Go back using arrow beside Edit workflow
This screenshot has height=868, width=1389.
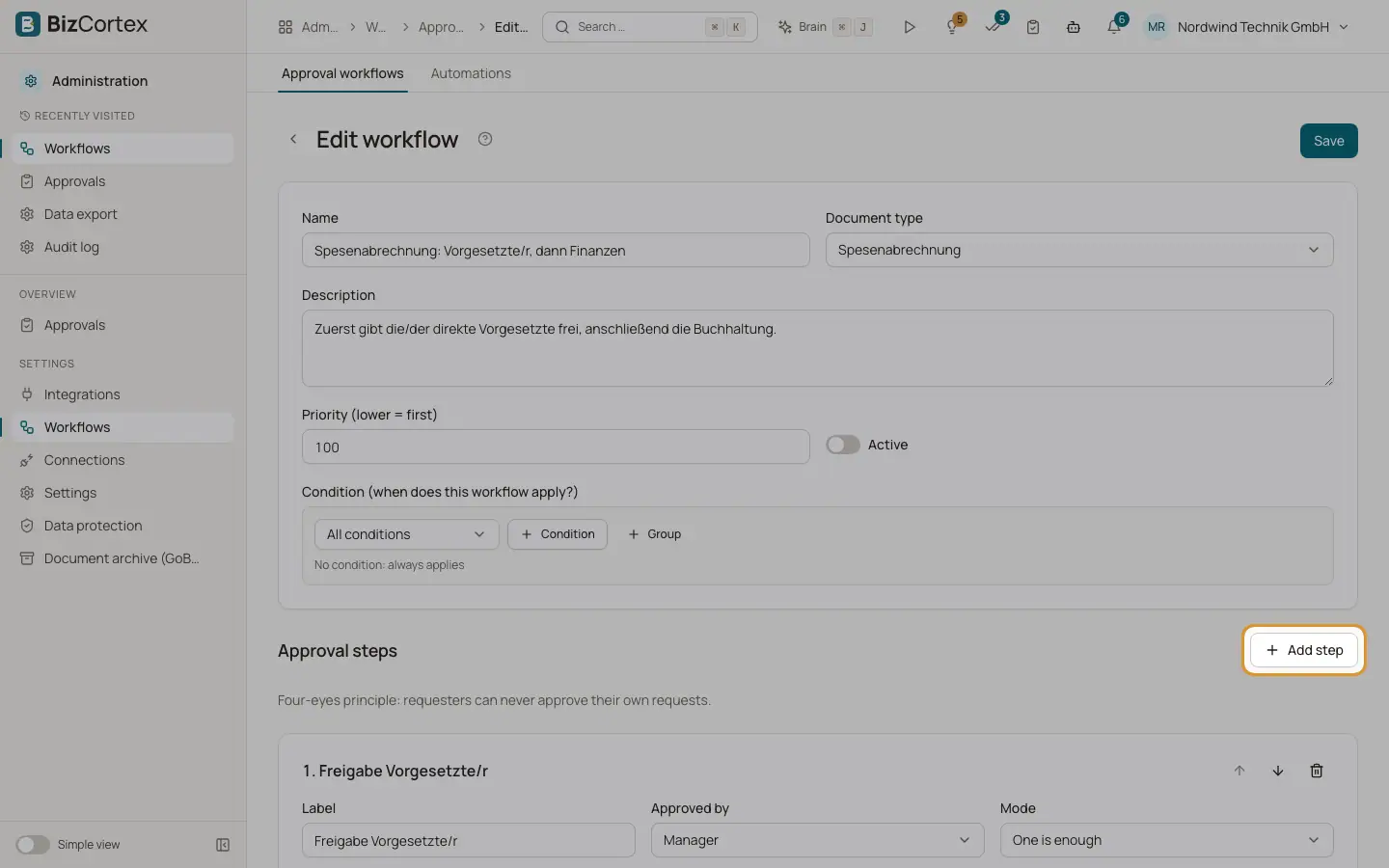pos(293,139)
